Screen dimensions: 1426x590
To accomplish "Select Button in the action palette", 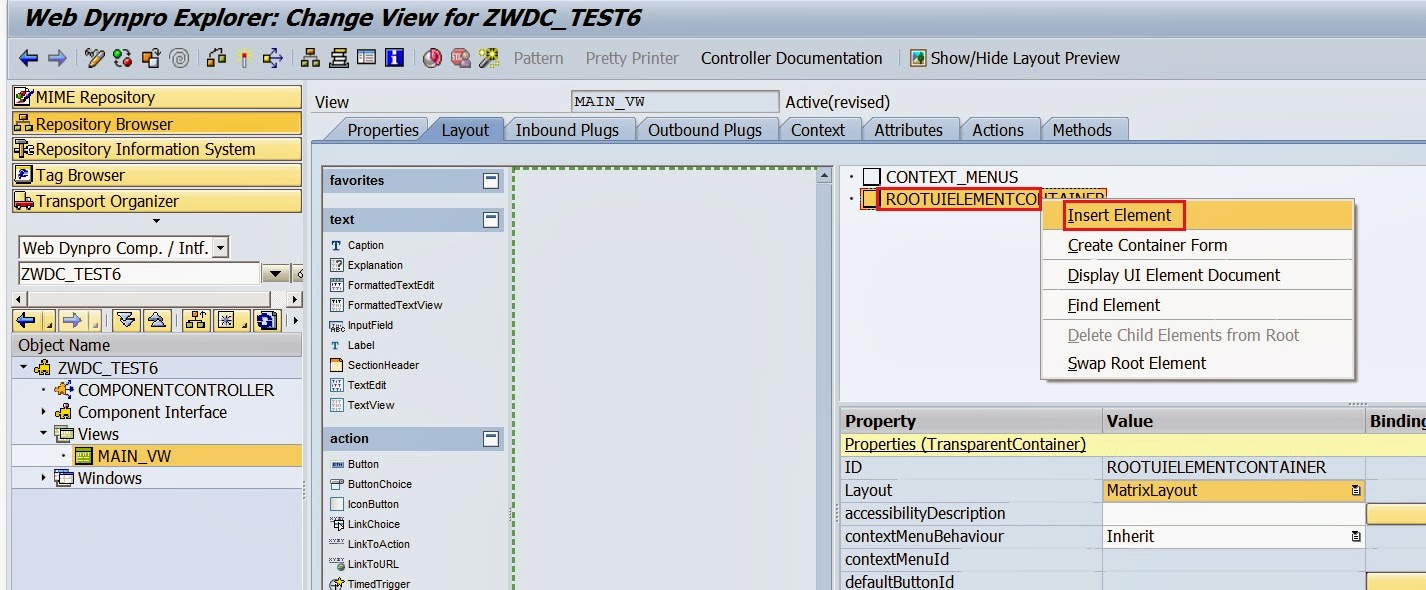I will [x=362, y=464].
